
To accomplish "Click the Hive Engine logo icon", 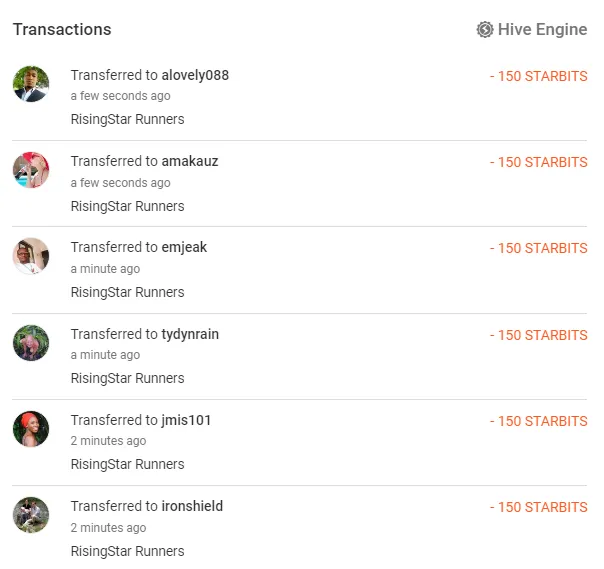I will 485,30.
